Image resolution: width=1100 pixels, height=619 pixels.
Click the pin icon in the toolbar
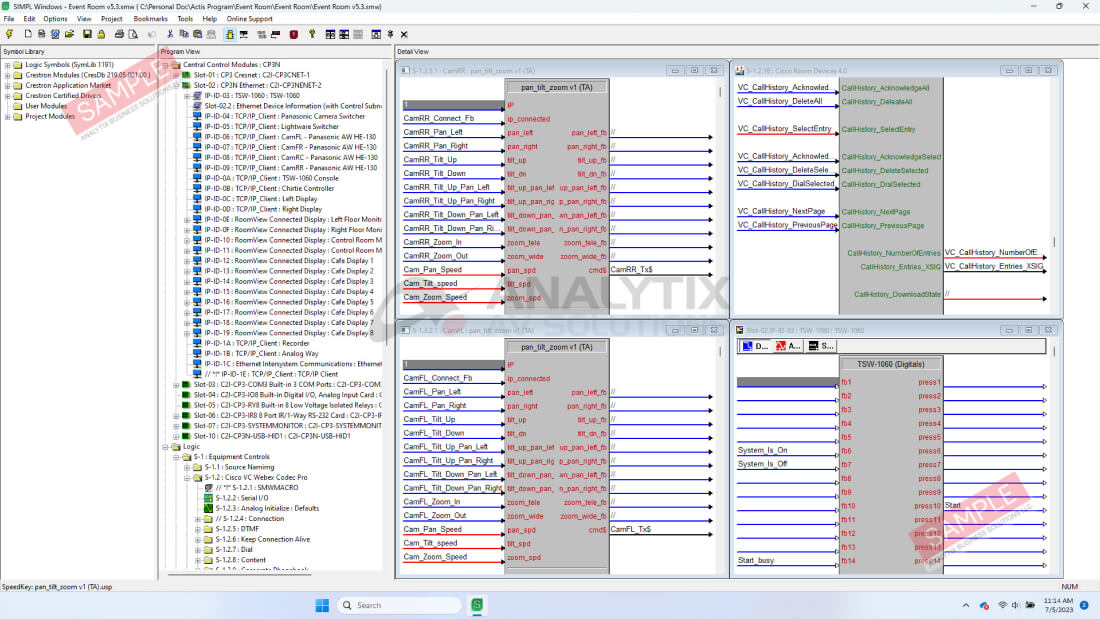[391, 34]
